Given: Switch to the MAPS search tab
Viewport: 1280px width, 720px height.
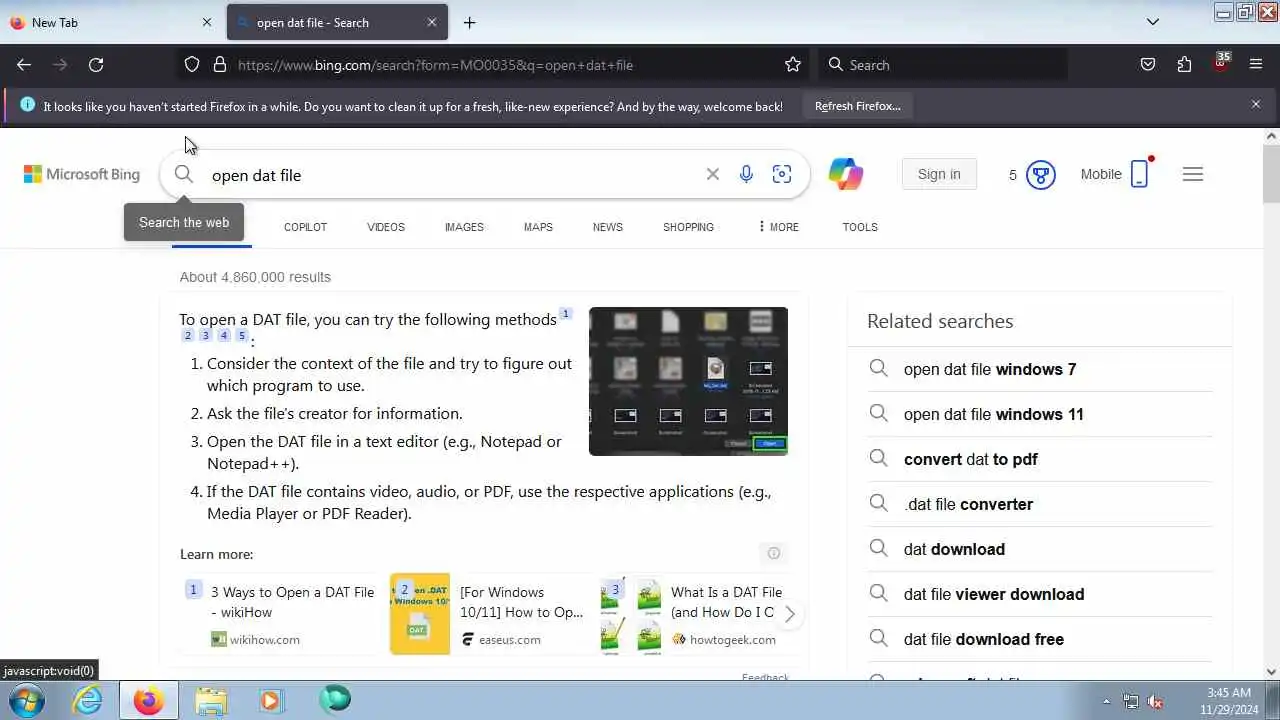Looking at the screenshot, I should (x=538, y=227).
